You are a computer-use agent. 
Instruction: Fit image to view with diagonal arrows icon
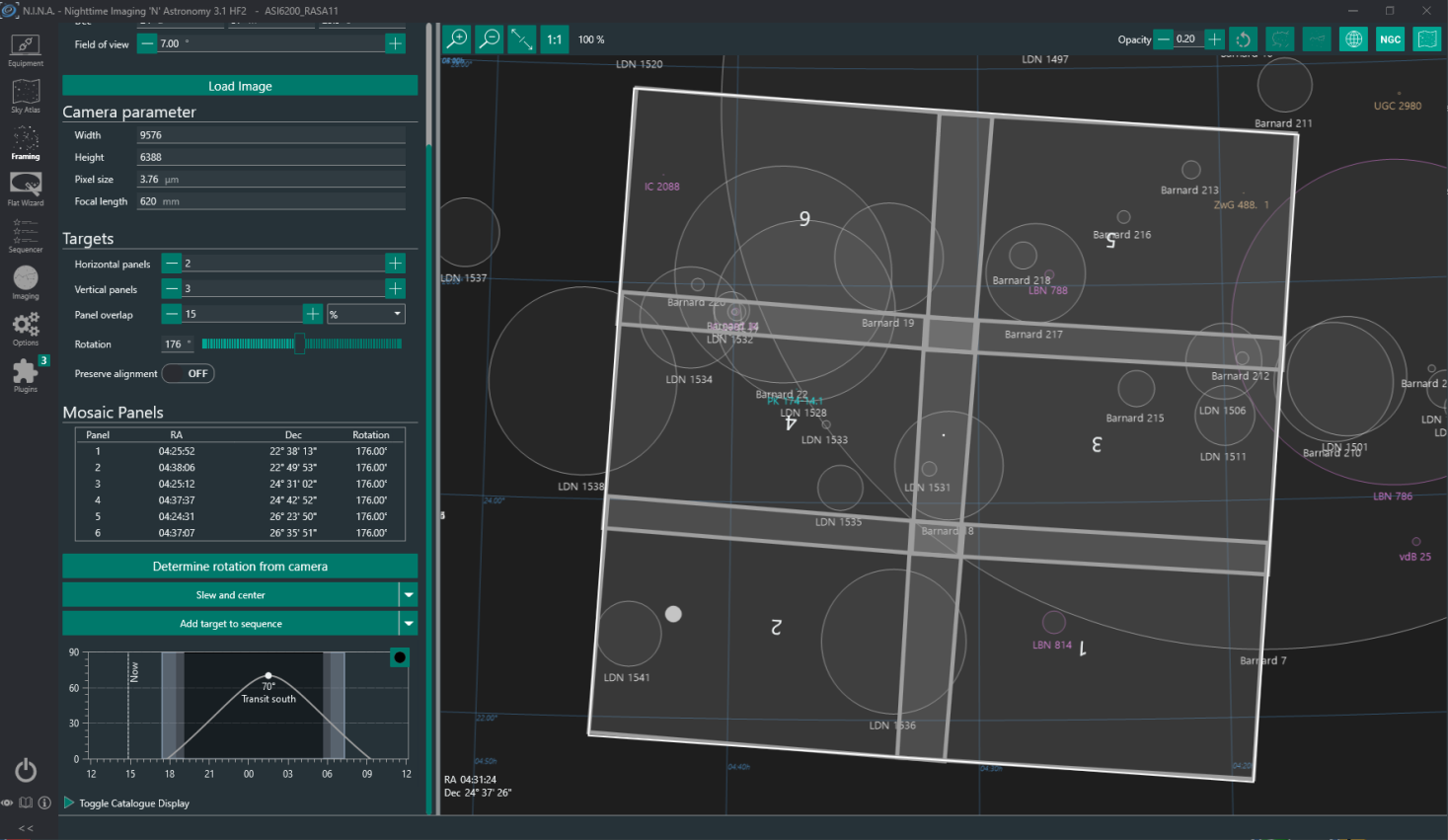click(522, 39)
